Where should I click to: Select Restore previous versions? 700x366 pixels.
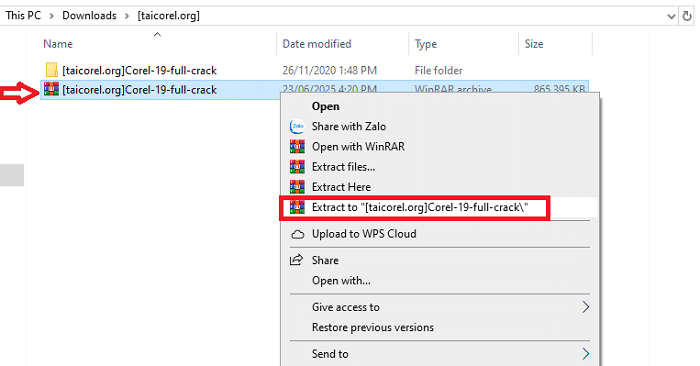373,328
